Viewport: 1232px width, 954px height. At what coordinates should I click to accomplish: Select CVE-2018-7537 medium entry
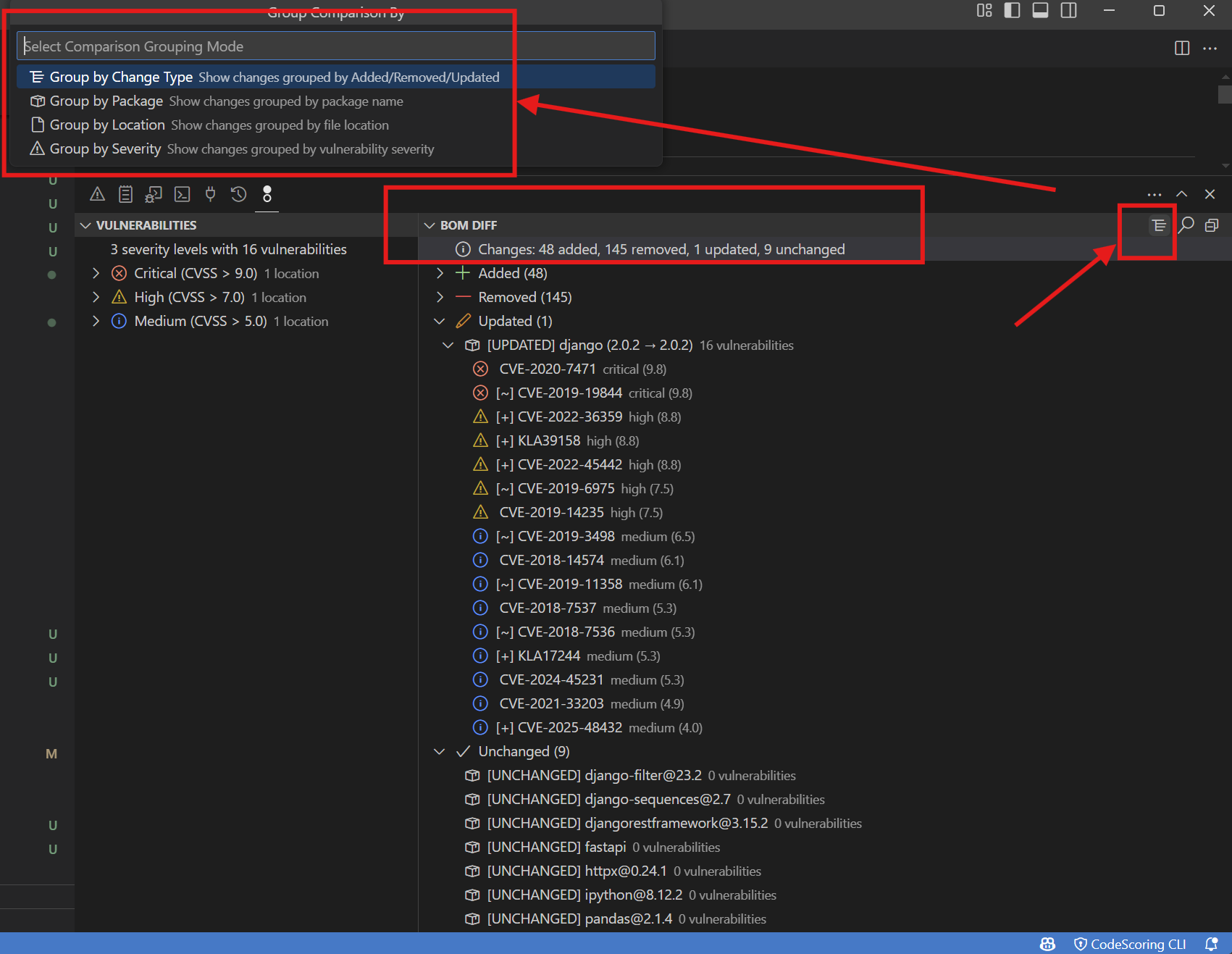[825, 608]
